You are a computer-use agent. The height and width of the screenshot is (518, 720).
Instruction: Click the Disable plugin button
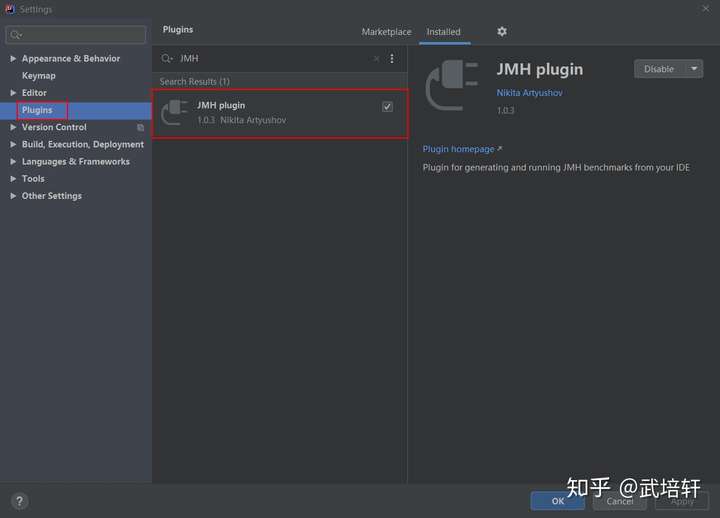(x=659, y=69)
